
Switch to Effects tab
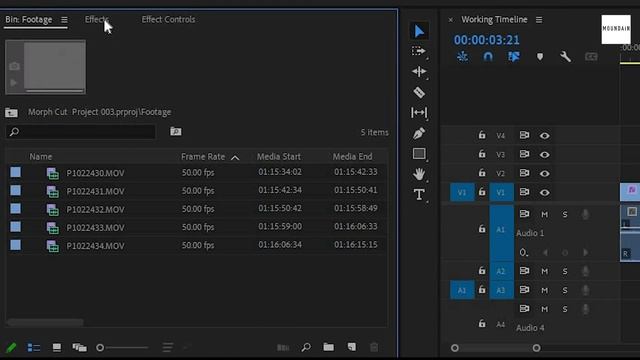click(97, 20)
